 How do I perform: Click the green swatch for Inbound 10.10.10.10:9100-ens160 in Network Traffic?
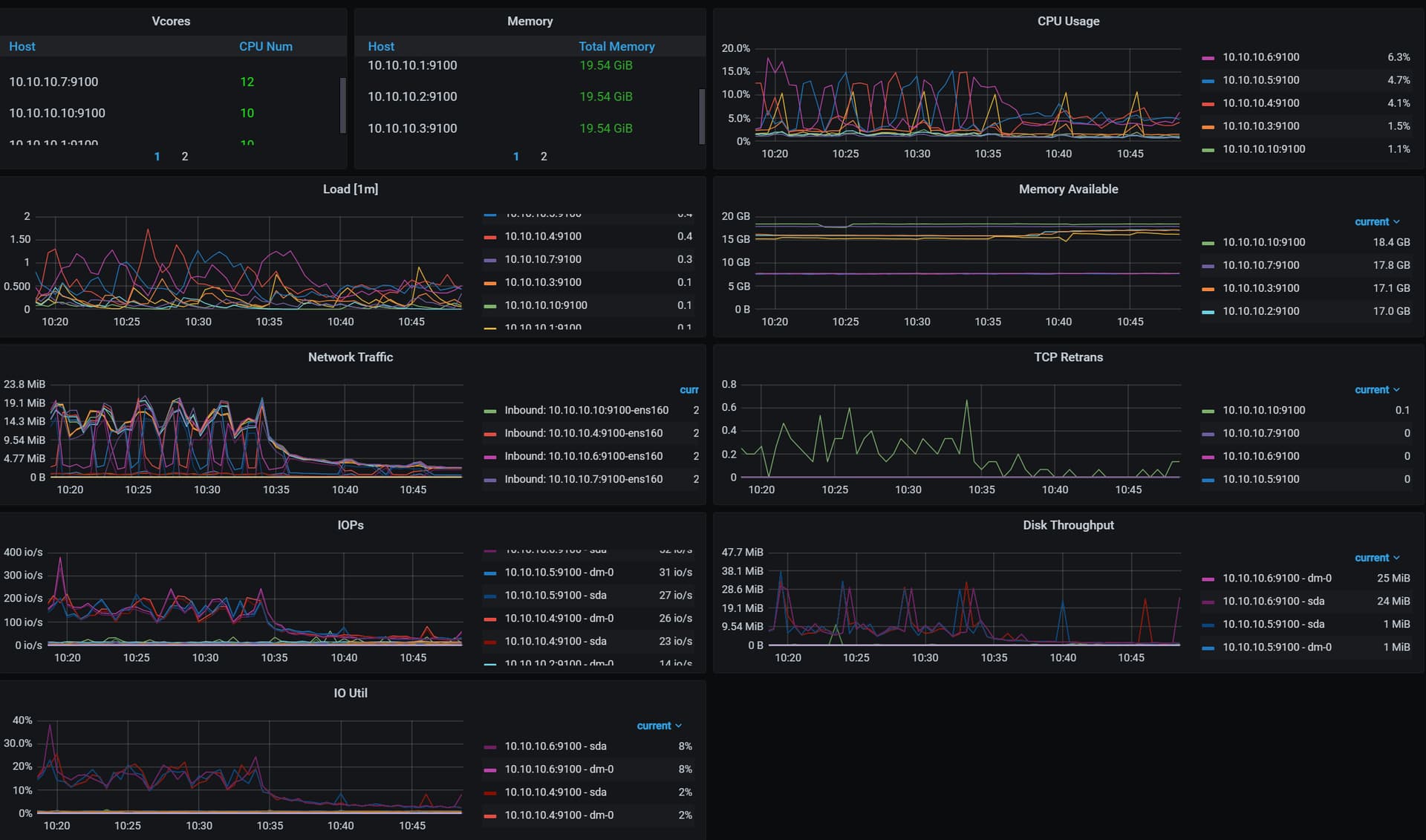tap(489, 411)
